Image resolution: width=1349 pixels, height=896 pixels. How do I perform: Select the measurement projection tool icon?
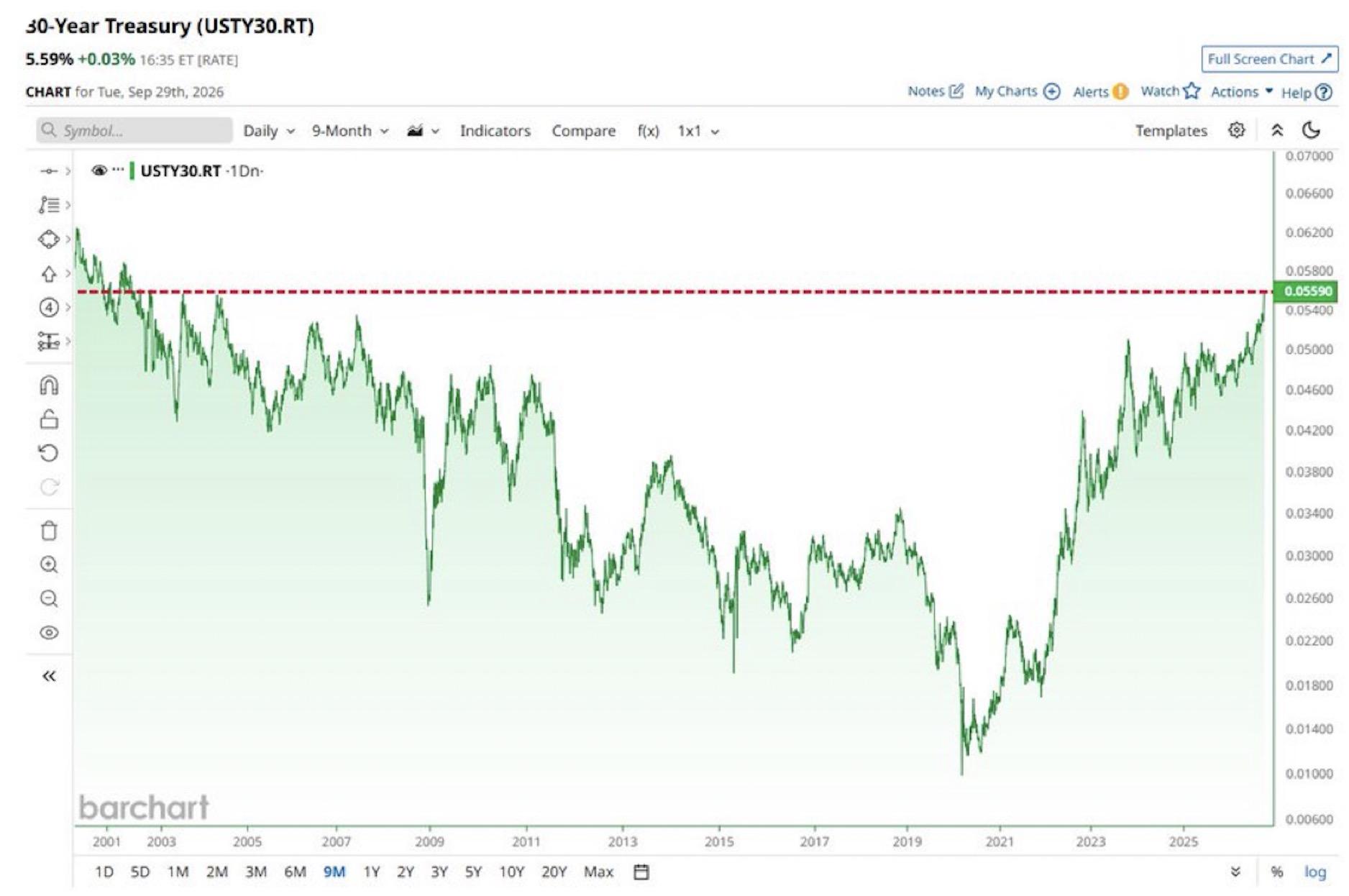point(49,341)
